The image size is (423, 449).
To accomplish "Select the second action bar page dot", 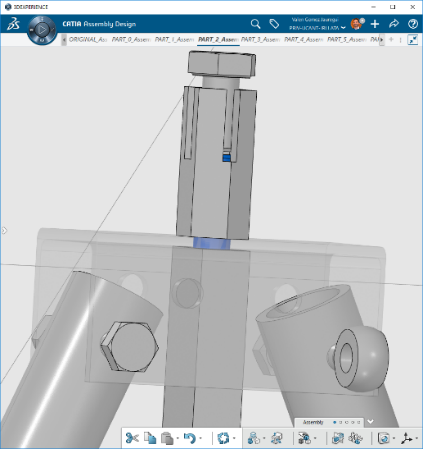I will click(x=341, y=422).
